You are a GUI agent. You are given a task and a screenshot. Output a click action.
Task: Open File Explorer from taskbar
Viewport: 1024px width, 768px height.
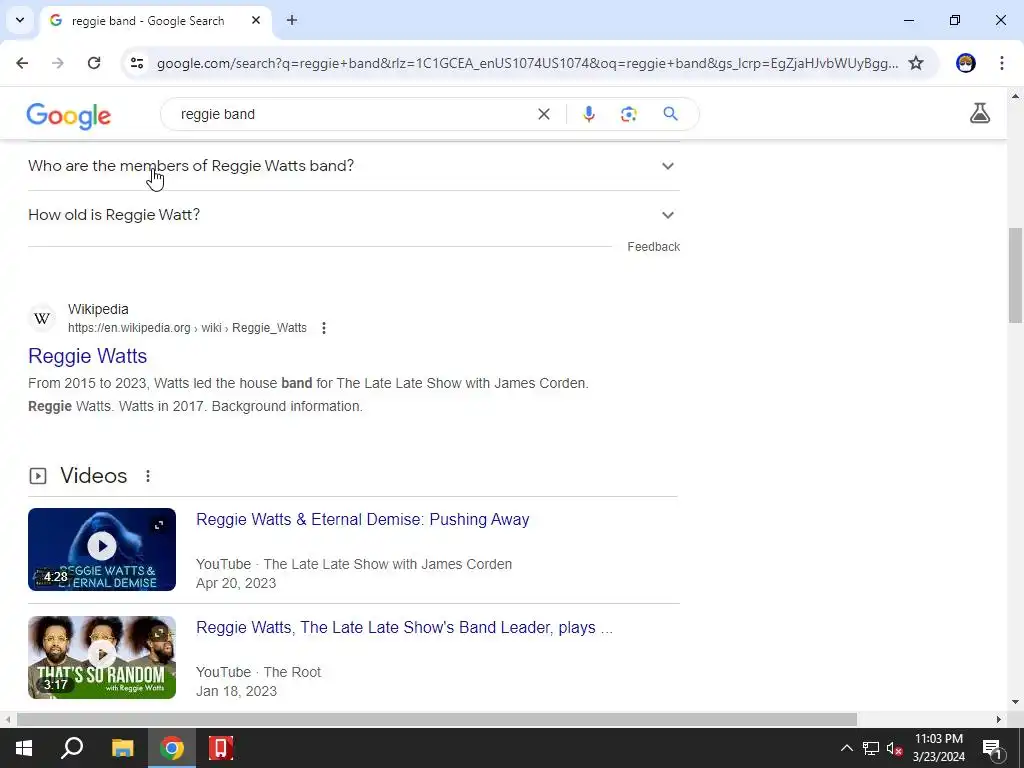[x=122, y=748]
